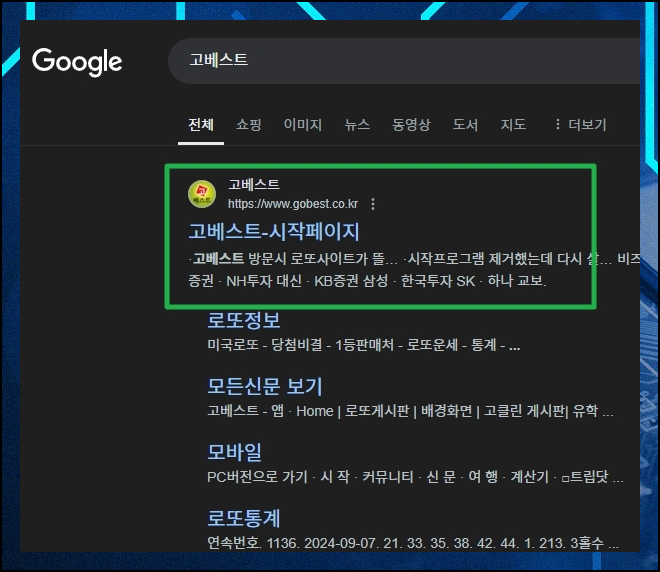Screen dimensions: 660x572
Task: Open three-dot menu beside gobest.co.kr URL
Action: point(373,204)
